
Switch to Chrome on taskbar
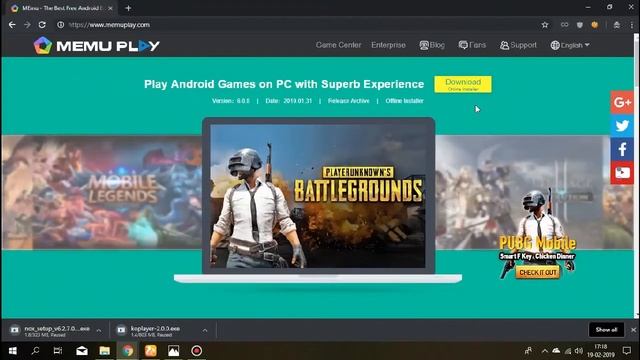(128, 351)
